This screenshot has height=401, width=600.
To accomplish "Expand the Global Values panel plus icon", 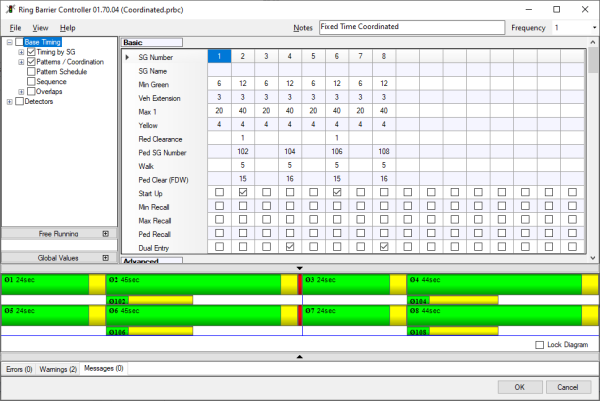I will point(105,258).
